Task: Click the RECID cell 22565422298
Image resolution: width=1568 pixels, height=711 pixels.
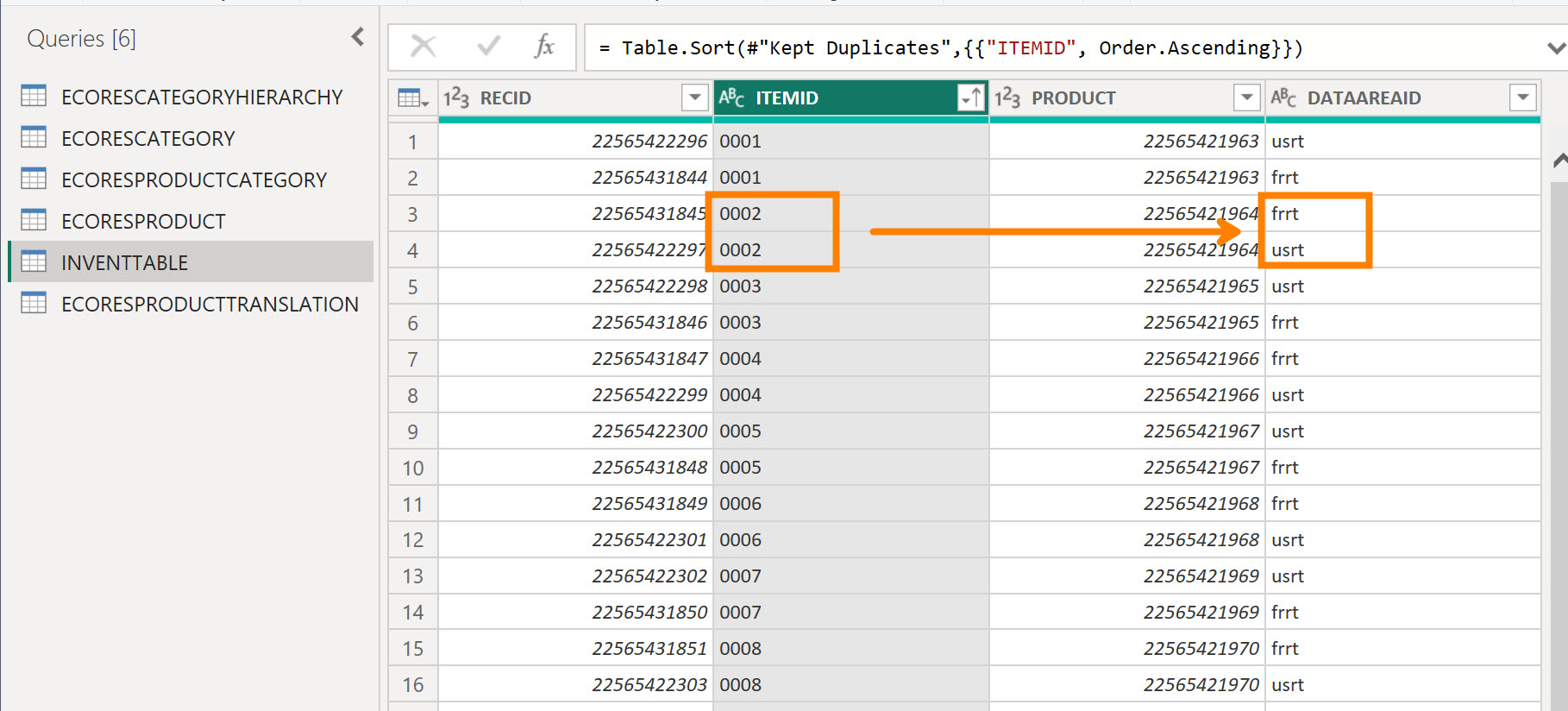Action: [x=576, y=286]
